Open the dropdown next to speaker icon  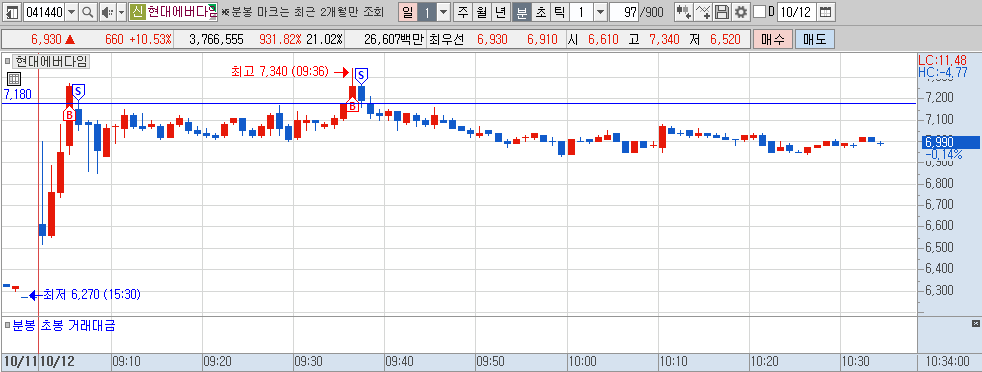[x=121, y=11]
